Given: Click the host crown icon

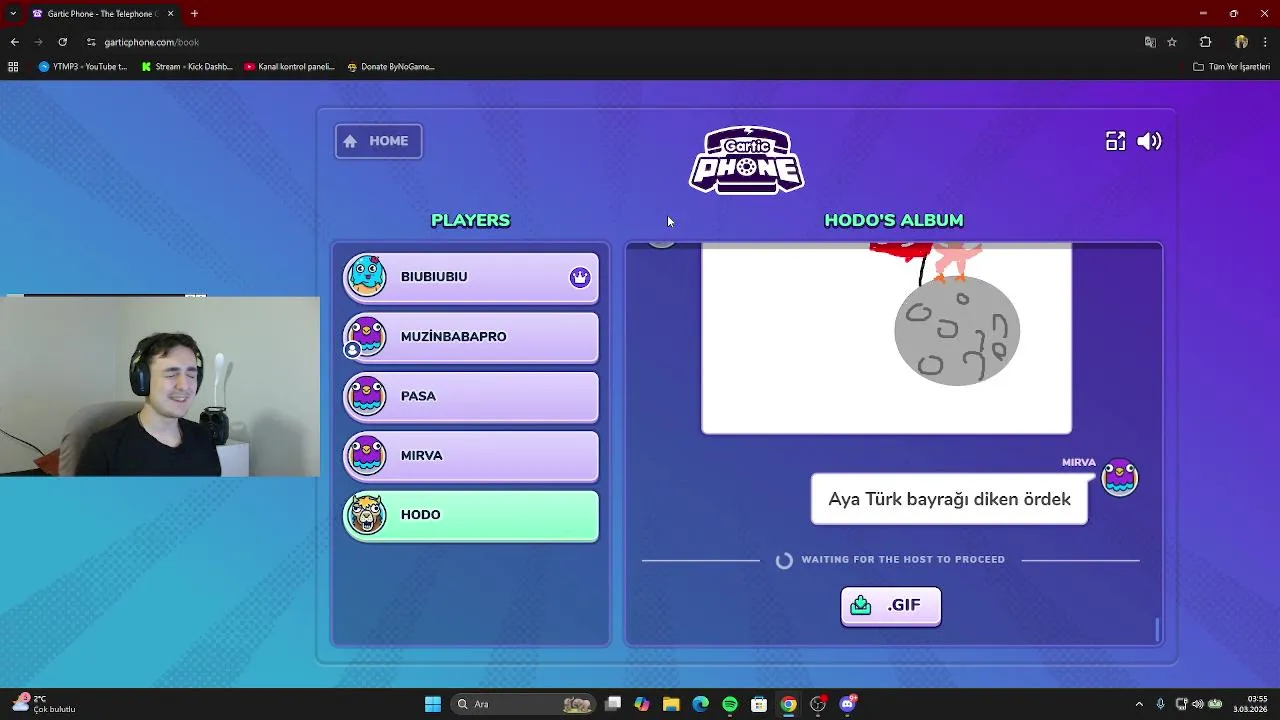Looking at the screenshot, I should [580, 277].
